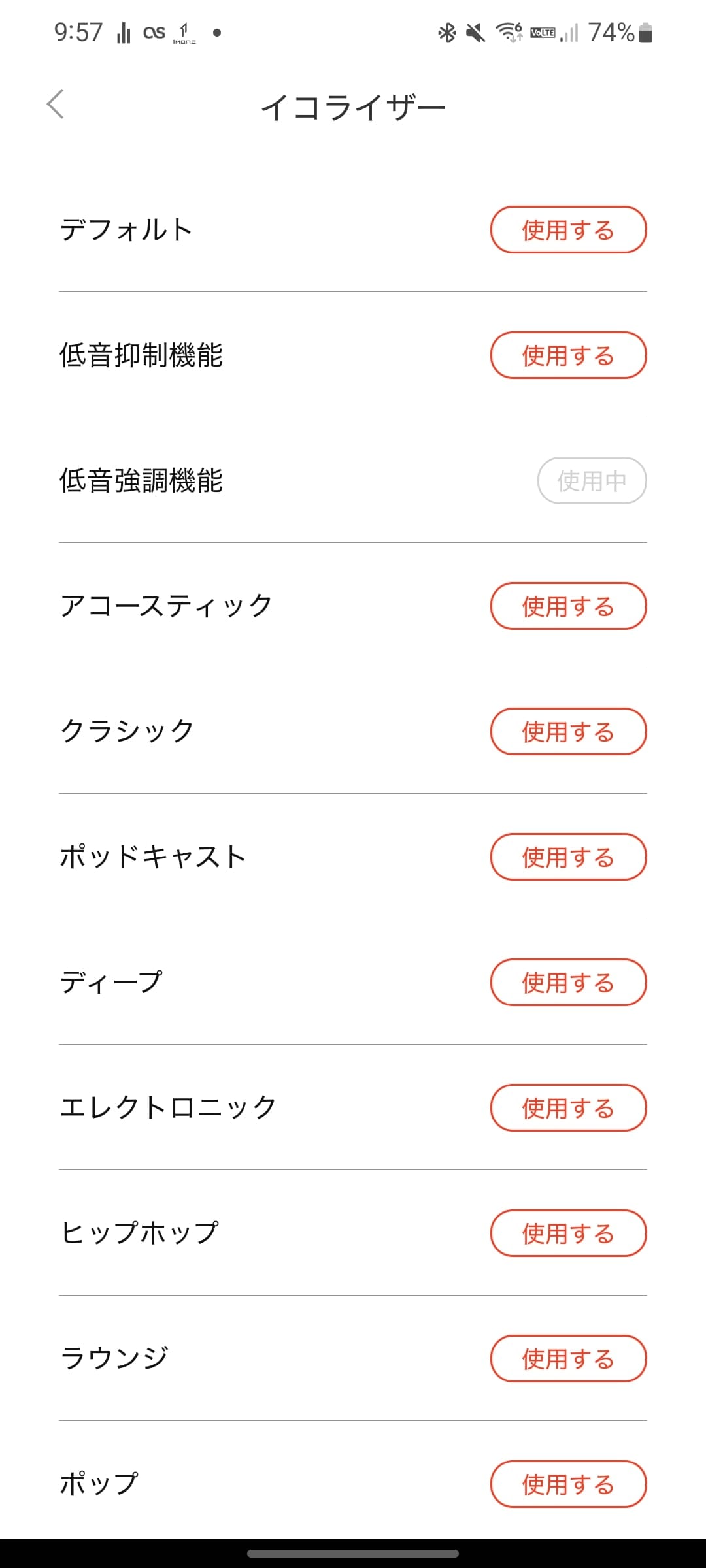Tap the Bluetooth status icon
This screenshot has width=706, height=1568.
[x=447, y=32]
